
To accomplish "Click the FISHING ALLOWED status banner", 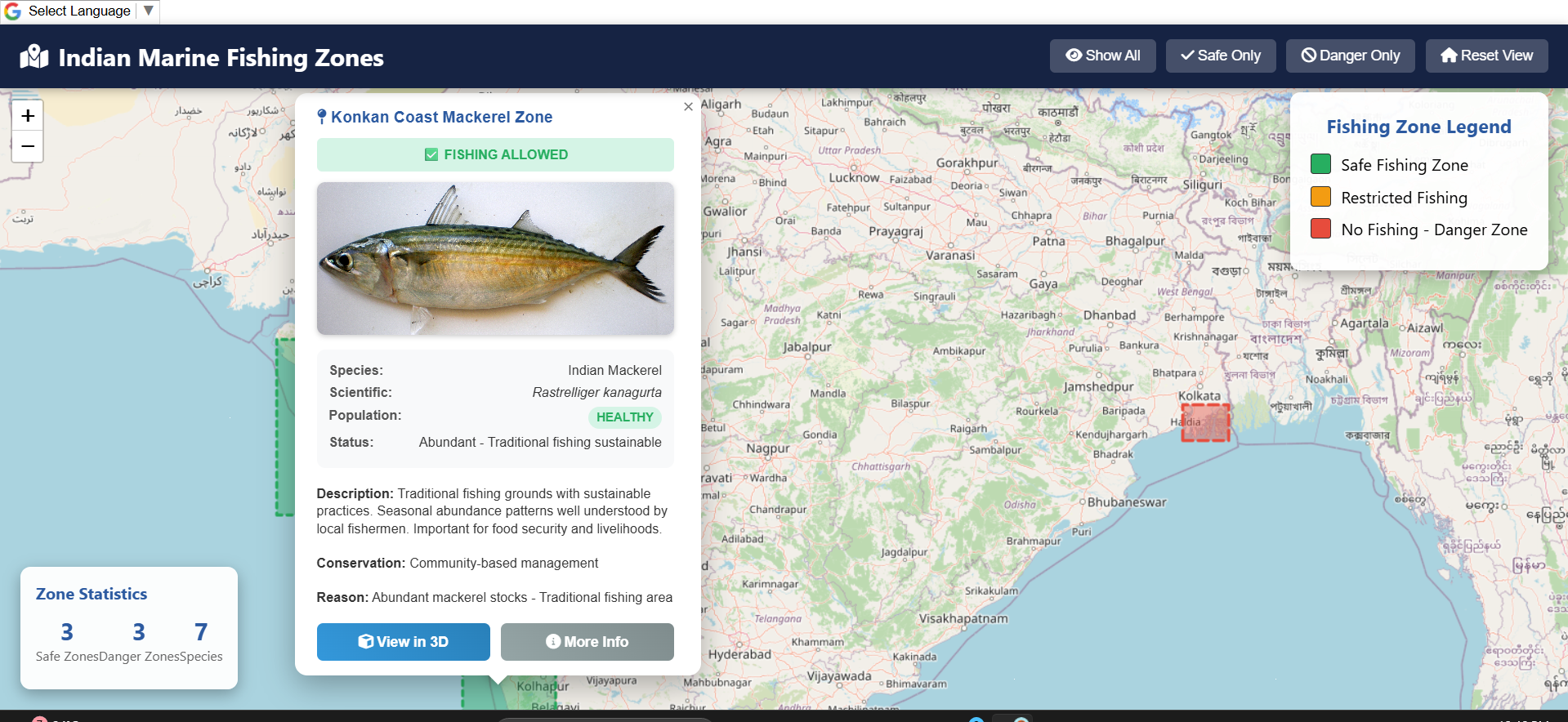I will (x=495, y=154).
